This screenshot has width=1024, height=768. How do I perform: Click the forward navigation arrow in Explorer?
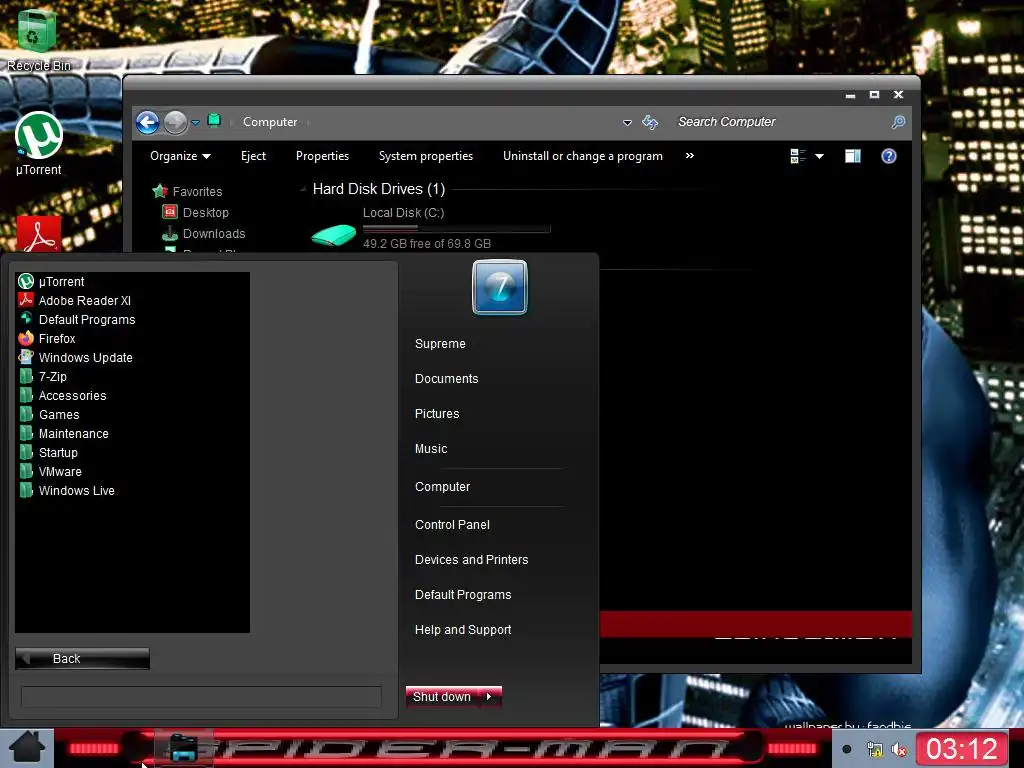[x=175, y=122]
